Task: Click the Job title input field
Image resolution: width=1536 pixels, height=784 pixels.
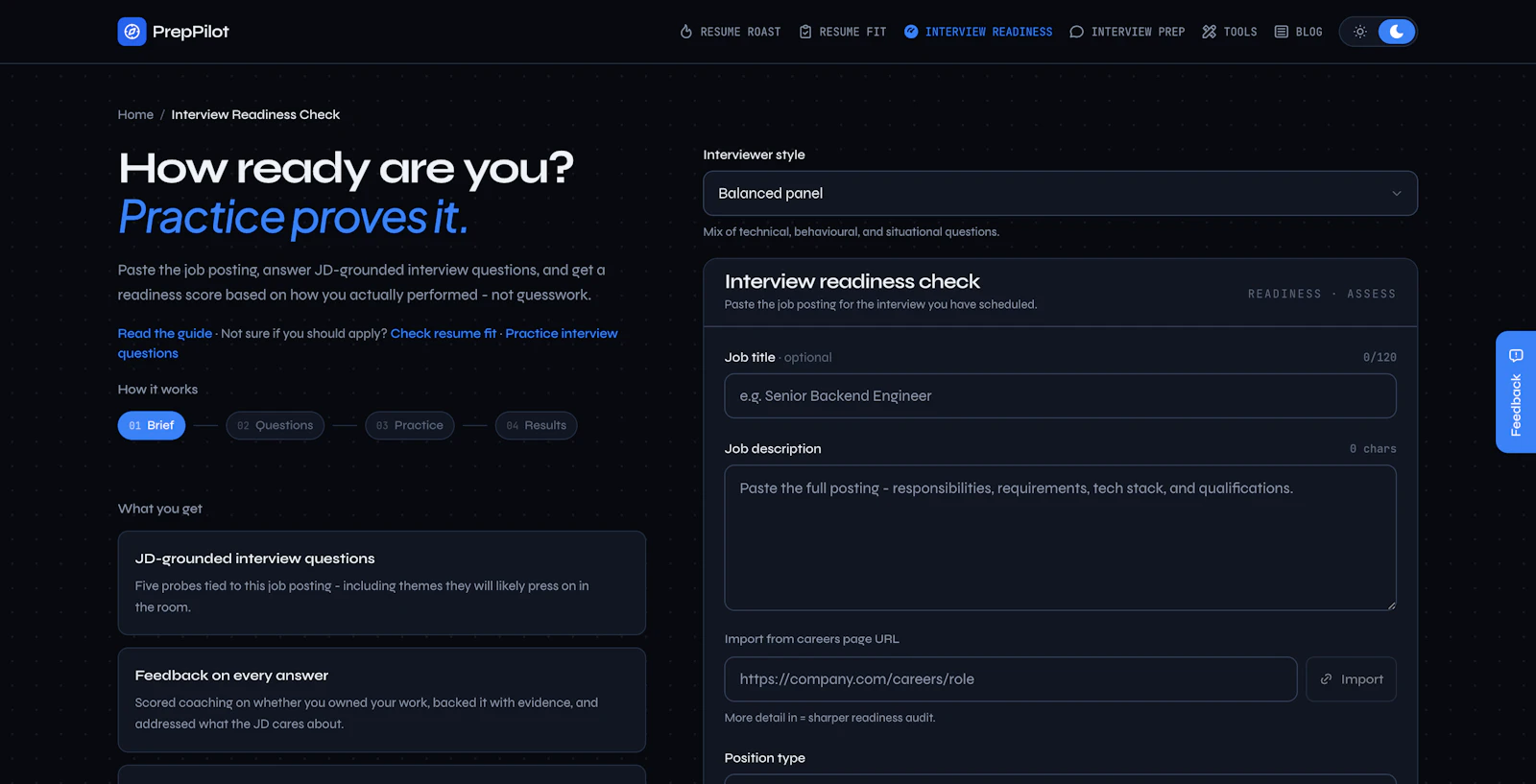Action: (1060, 395)
